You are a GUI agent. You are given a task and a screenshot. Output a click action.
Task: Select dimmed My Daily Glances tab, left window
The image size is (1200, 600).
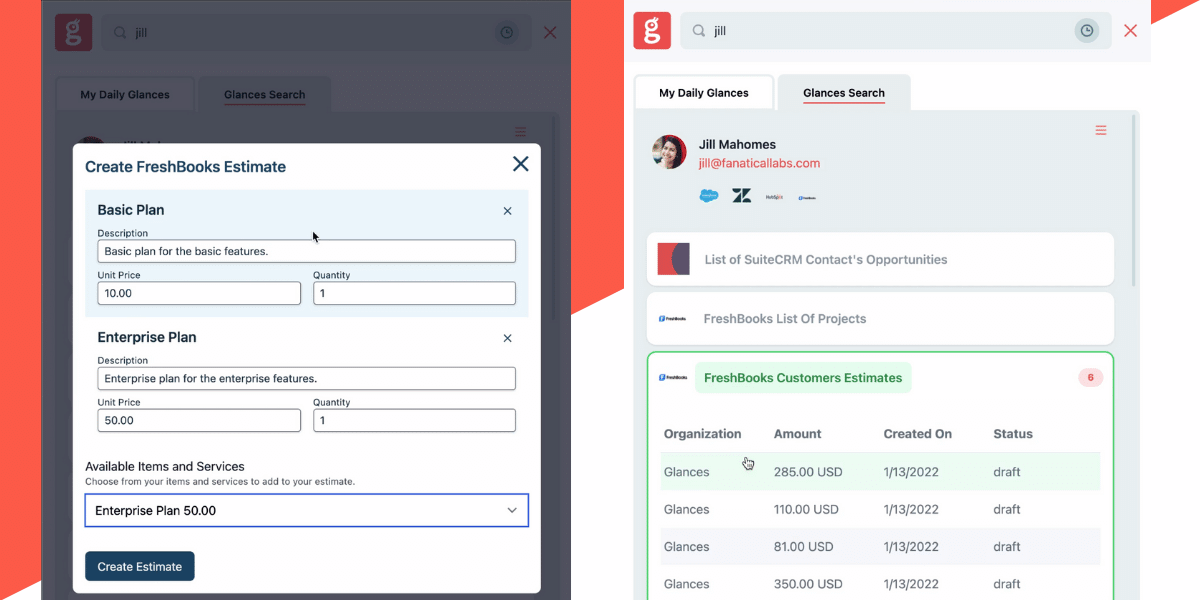(125, 95)
